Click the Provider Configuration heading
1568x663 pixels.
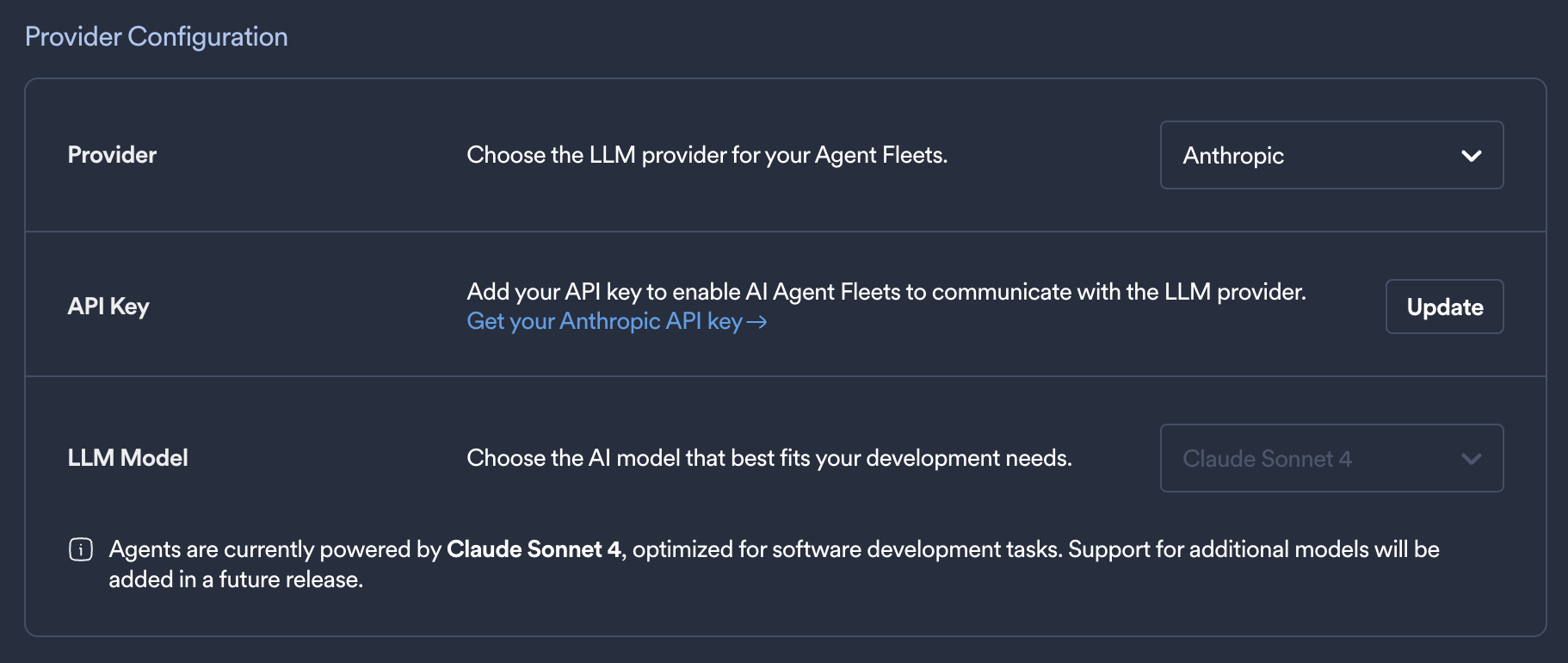(157, 36)
